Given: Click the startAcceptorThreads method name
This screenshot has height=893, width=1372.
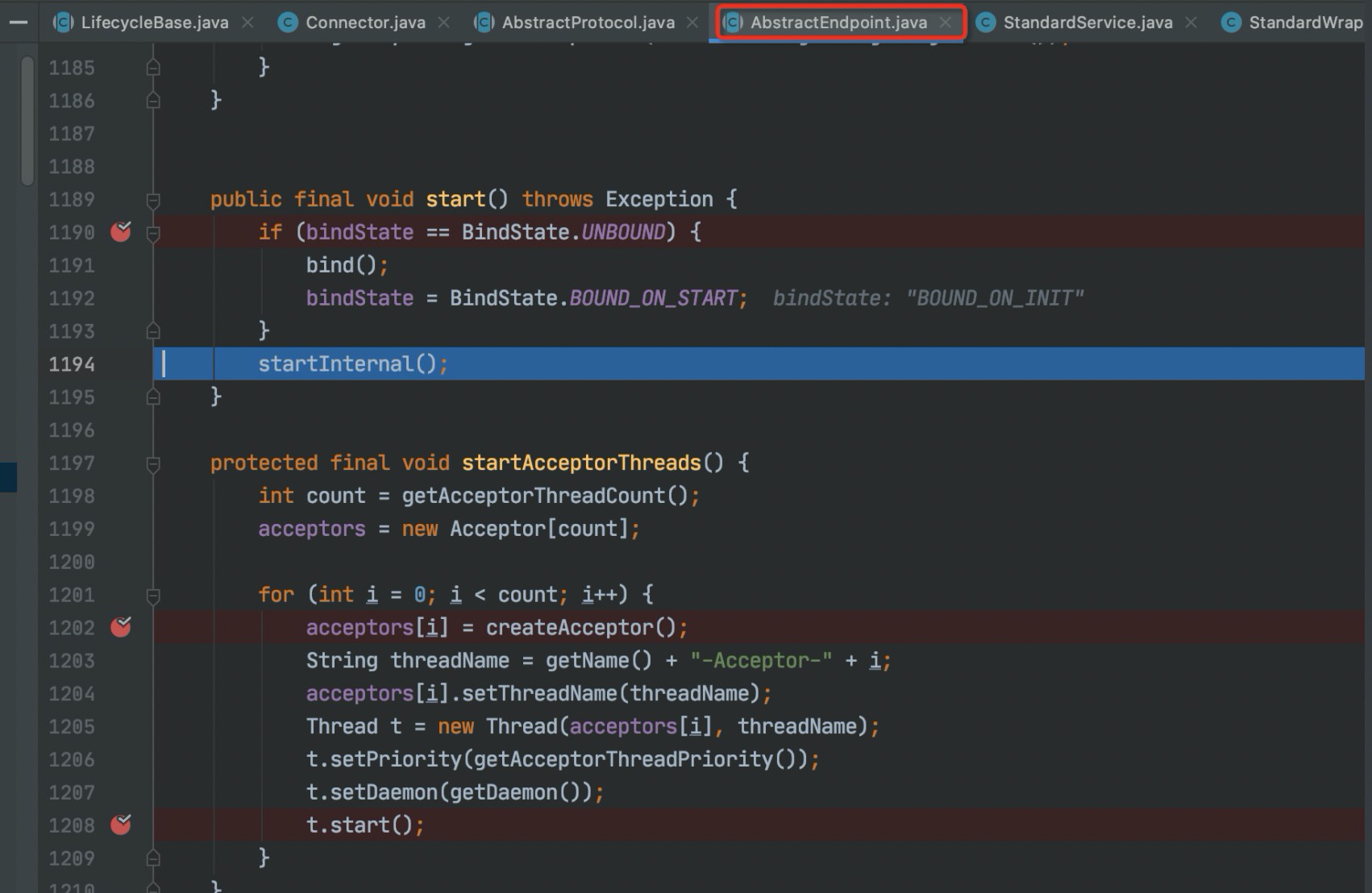Looking at the screenshot, I should tap(581, 463).
